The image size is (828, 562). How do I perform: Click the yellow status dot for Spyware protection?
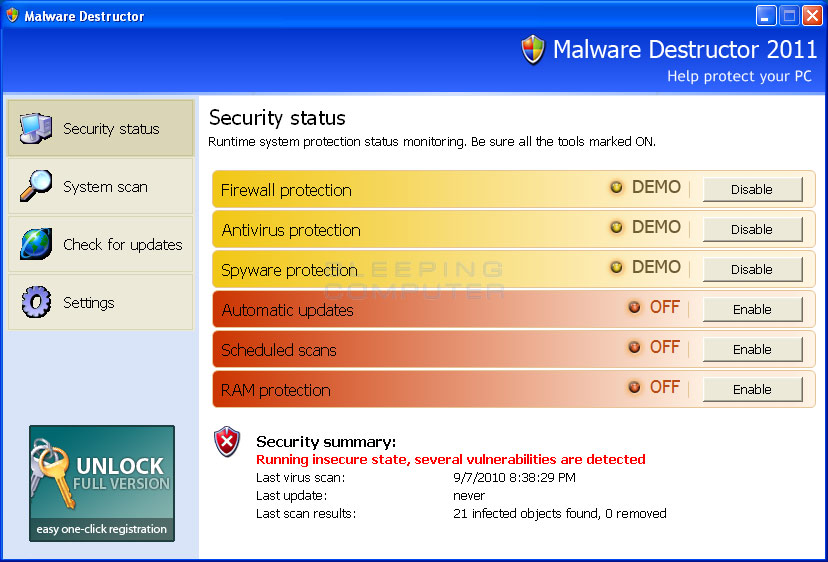tap(616, 267)
